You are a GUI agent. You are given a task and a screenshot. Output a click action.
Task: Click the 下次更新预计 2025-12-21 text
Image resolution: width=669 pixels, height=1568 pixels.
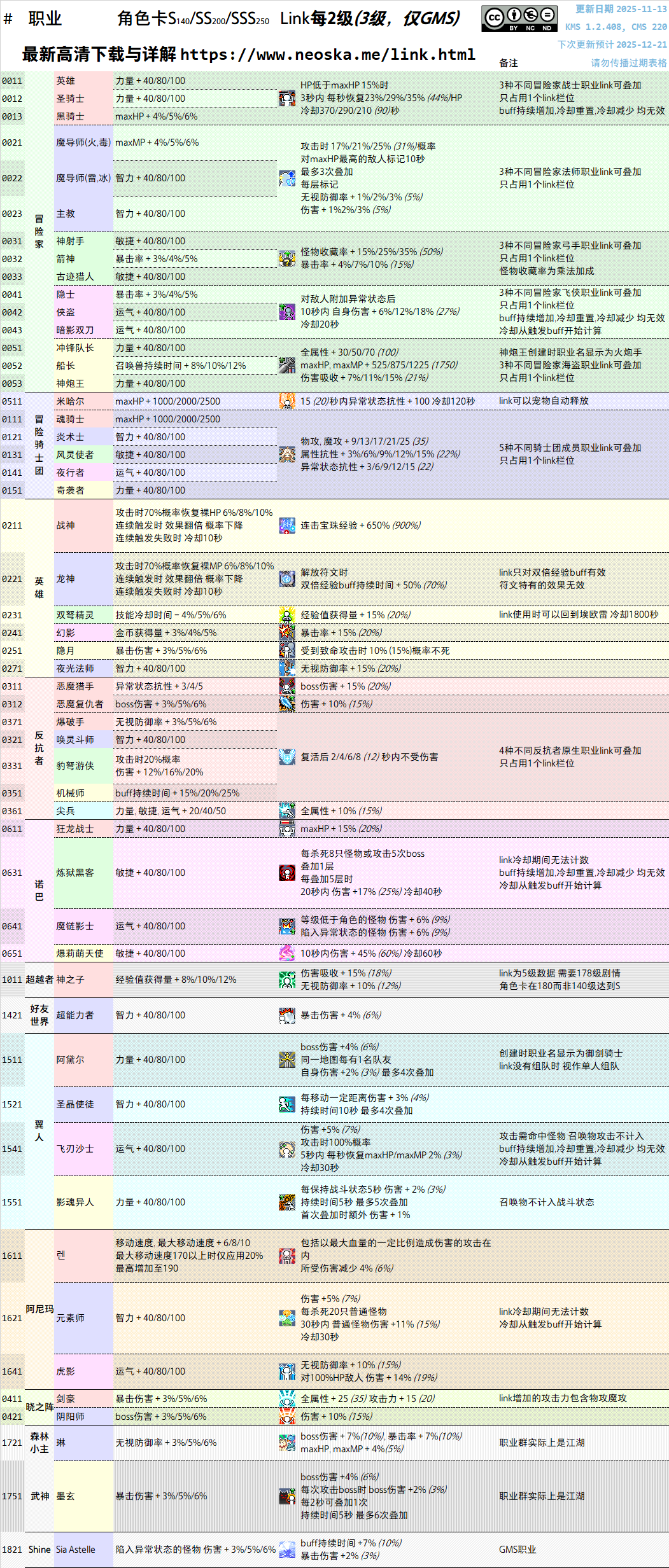point(612,45)
